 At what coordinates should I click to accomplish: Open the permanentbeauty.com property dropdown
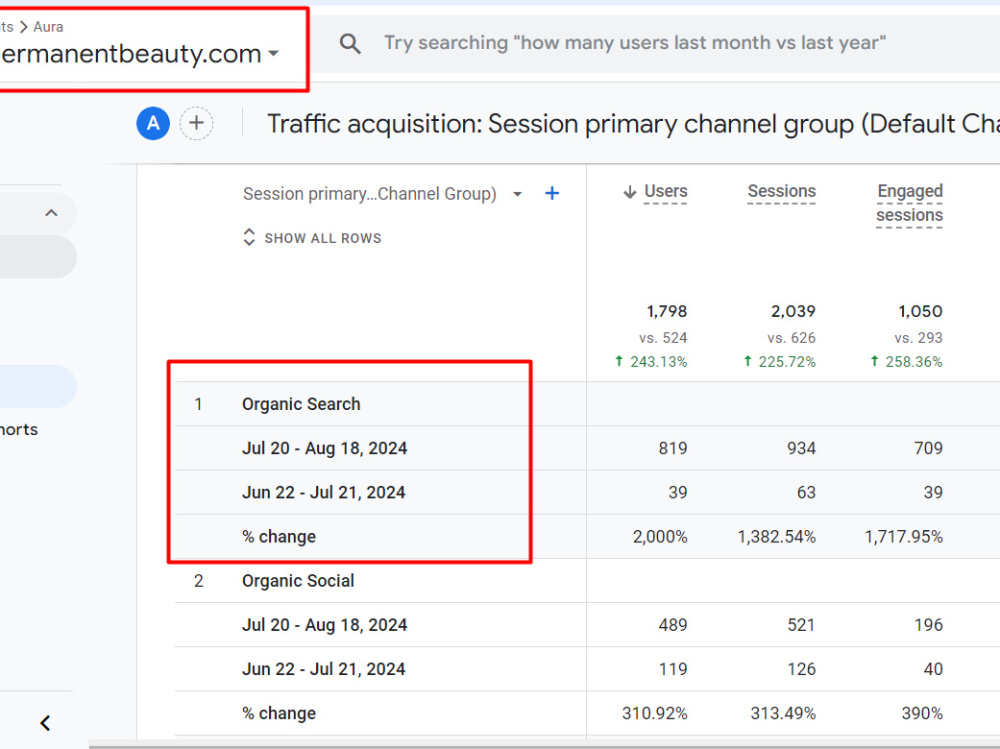[274, 54]
